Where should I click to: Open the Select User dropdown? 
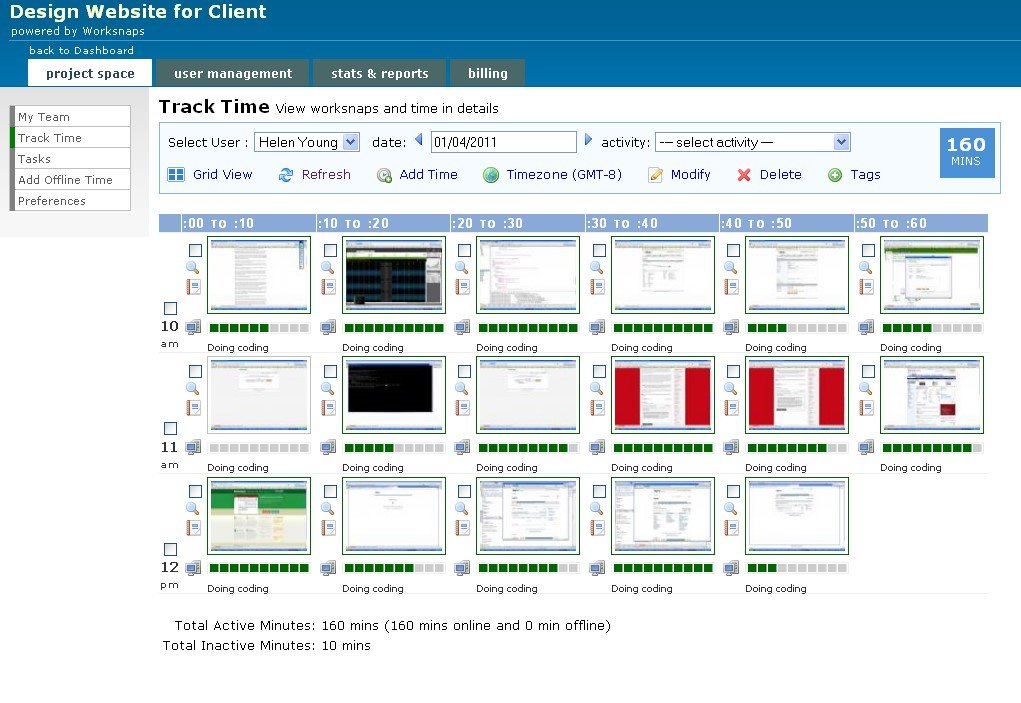pos(307,142)
